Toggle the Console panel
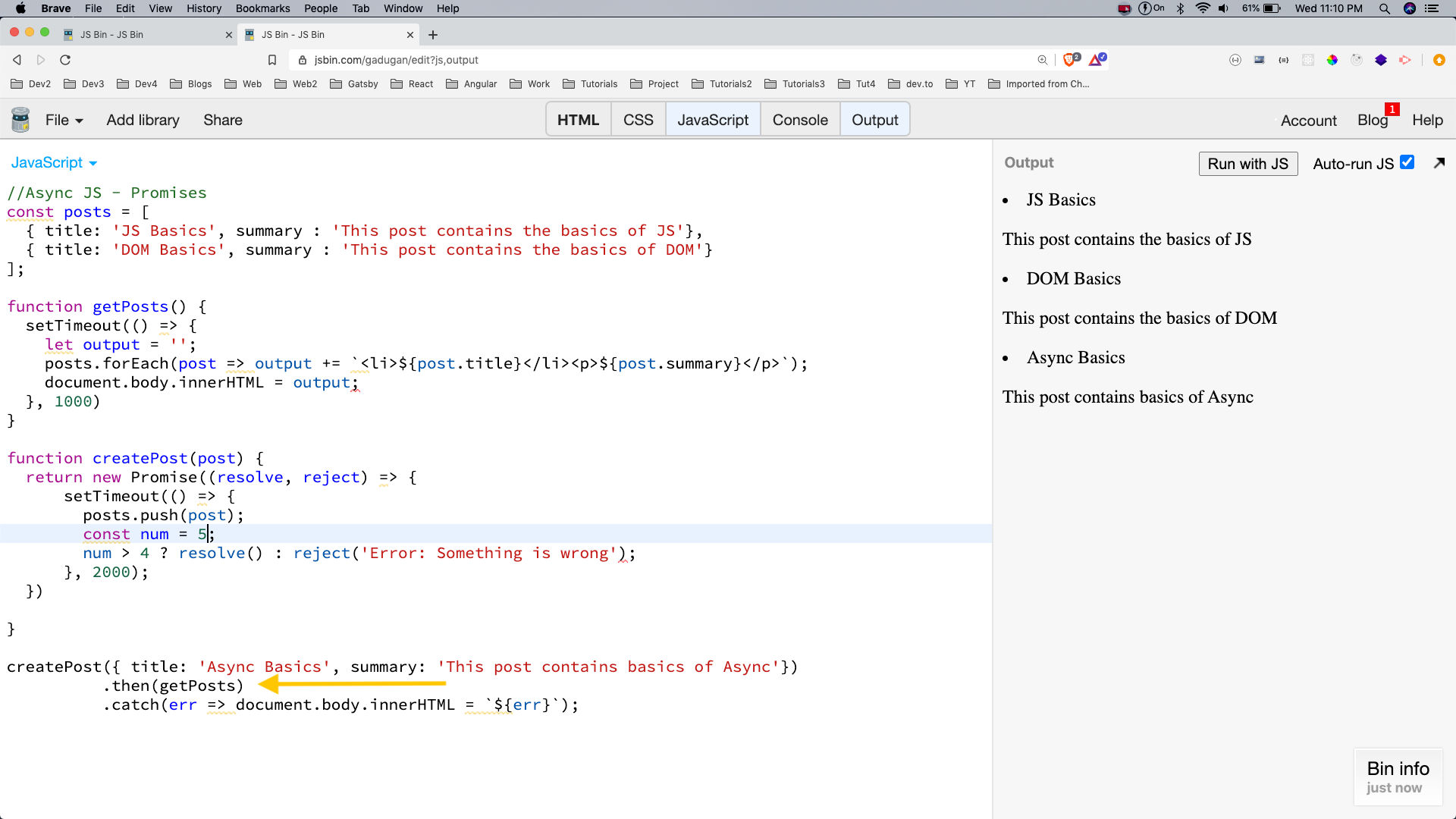 coord(800,120)
